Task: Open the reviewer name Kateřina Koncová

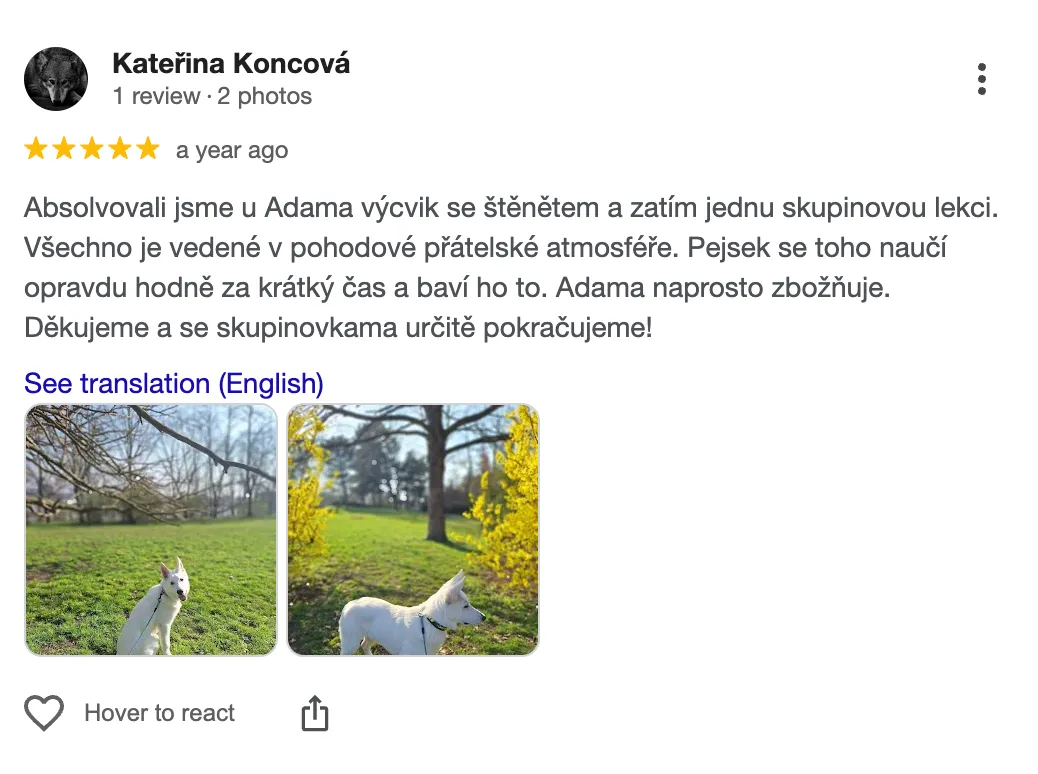Action: pos(232,63)
